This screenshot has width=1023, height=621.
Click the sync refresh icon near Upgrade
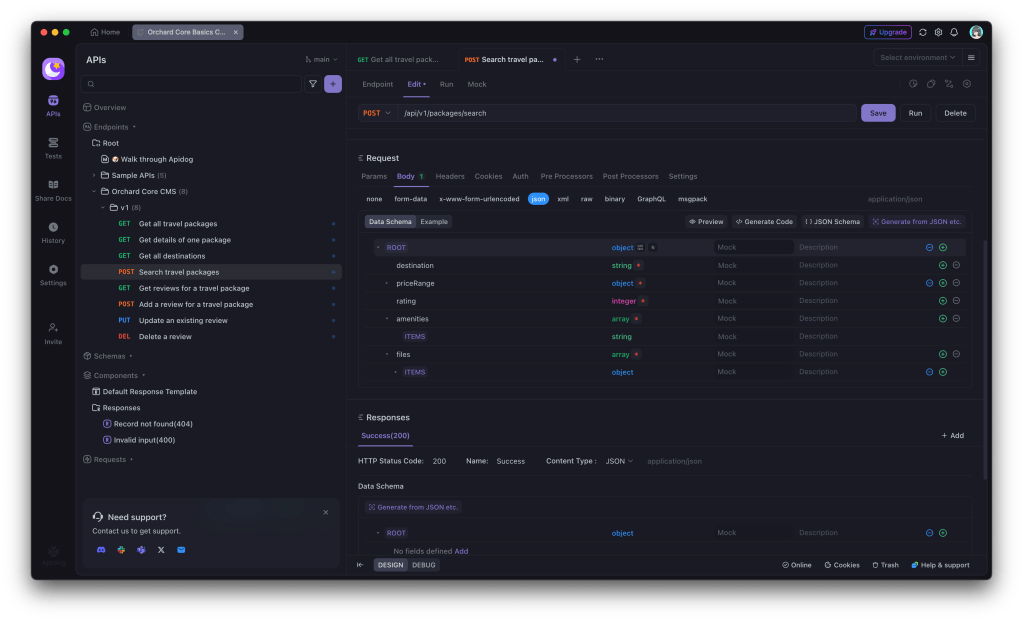point(922,32)
